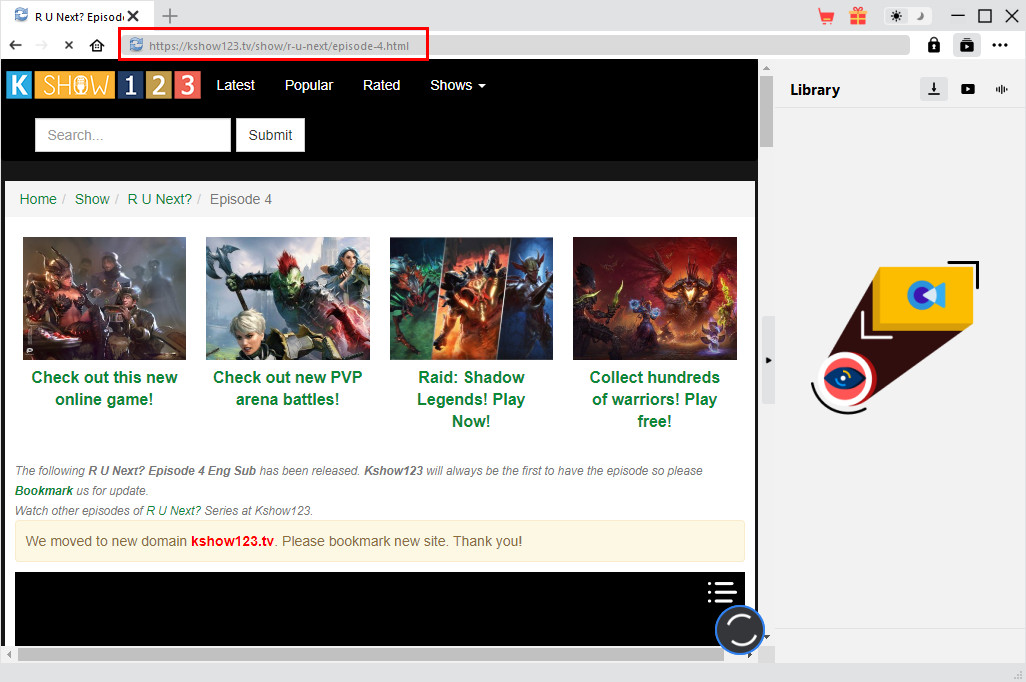Switch to light mode sun toggle

coord(895,16)
